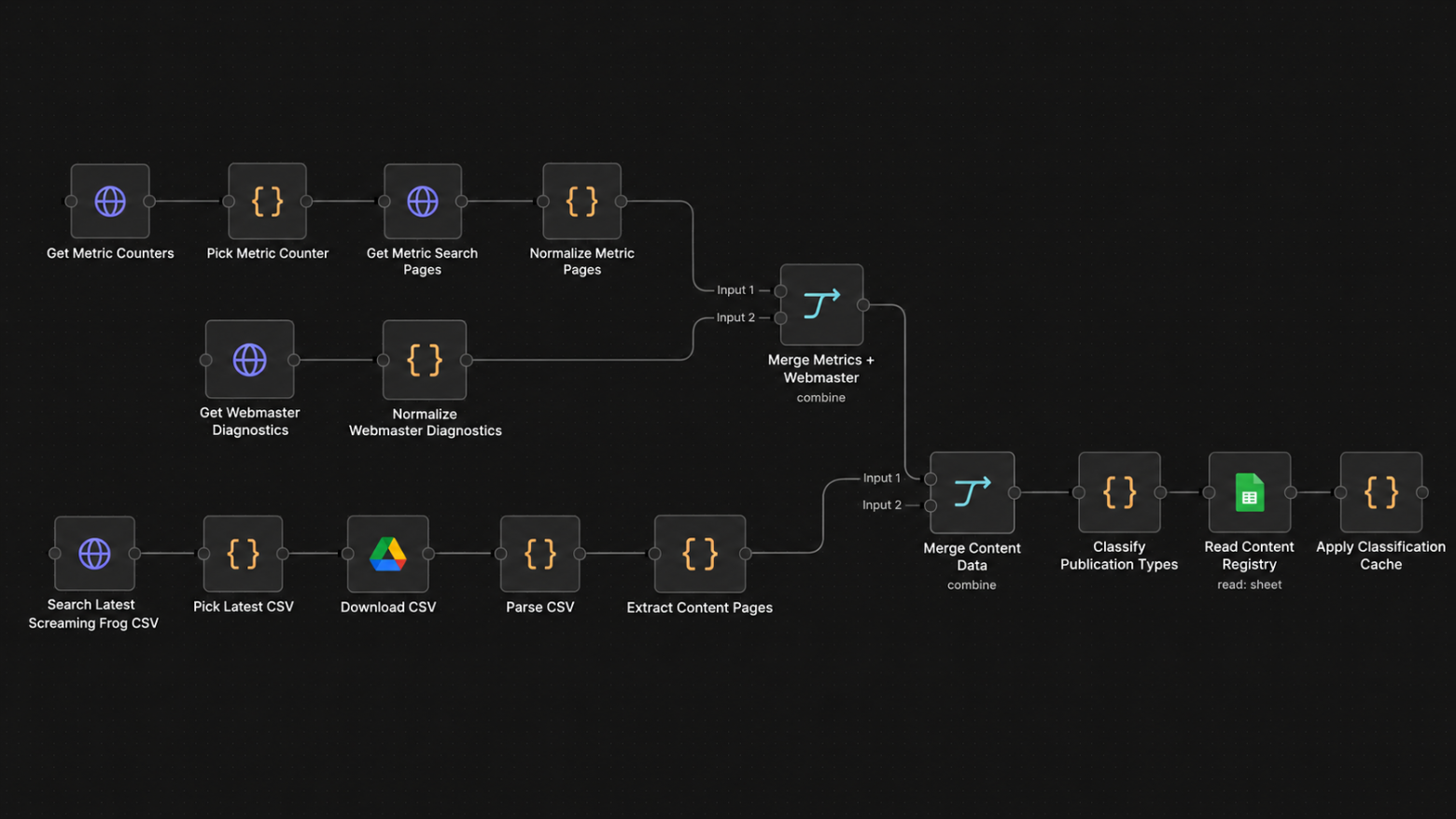Click the 'Classify Publication Types' label
The height and width of the screenshot is (819, 1456).
1119,556
